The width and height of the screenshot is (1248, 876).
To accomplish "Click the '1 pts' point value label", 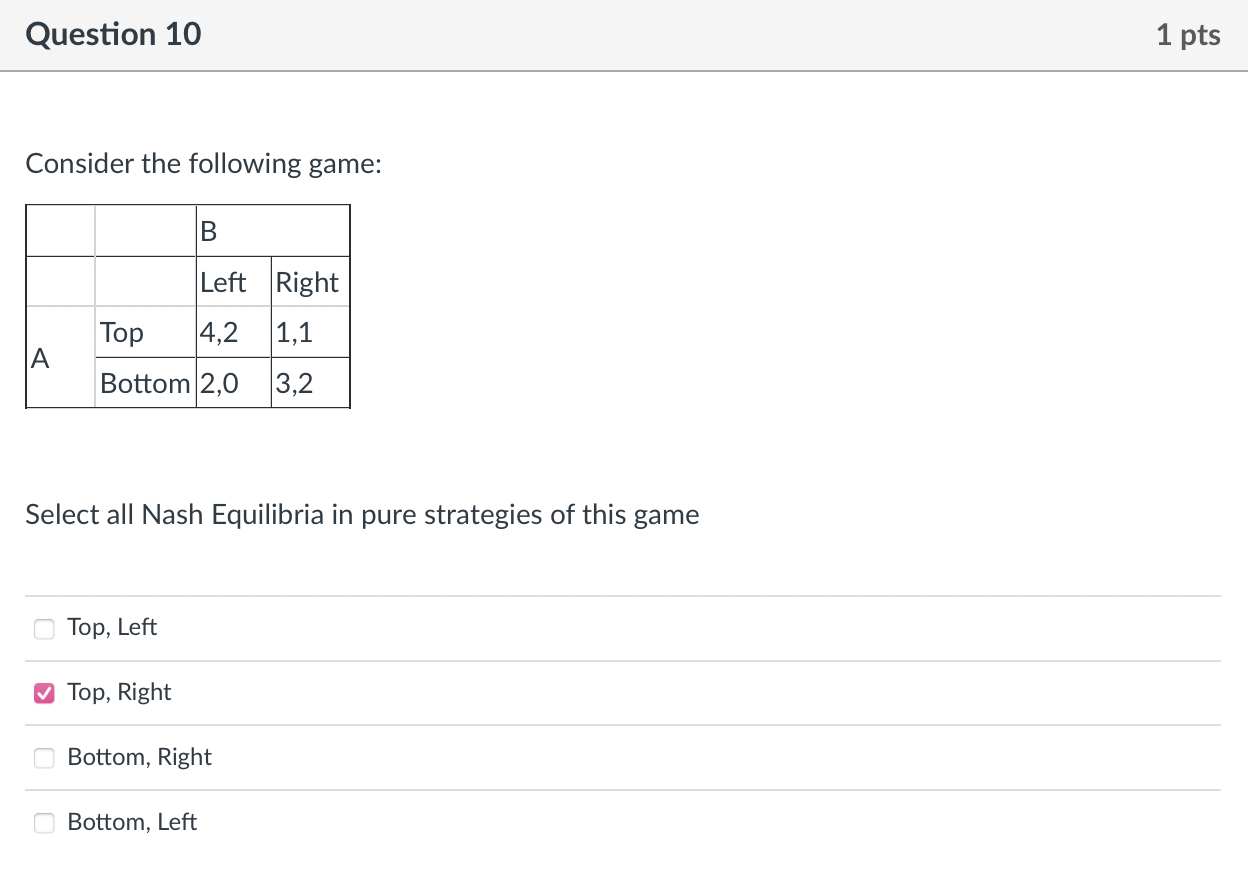I will [1188, 34].
